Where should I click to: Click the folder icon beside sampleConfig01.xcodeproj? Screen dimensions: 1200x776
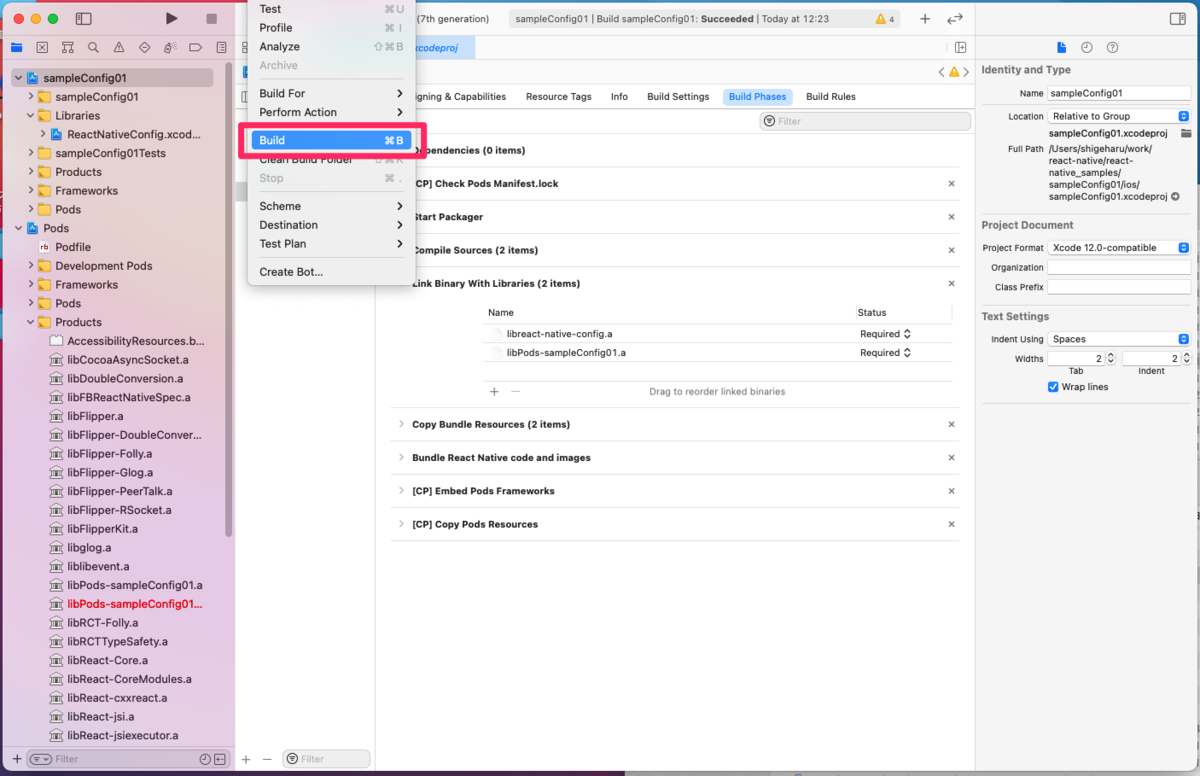(x=1186, y=133)
